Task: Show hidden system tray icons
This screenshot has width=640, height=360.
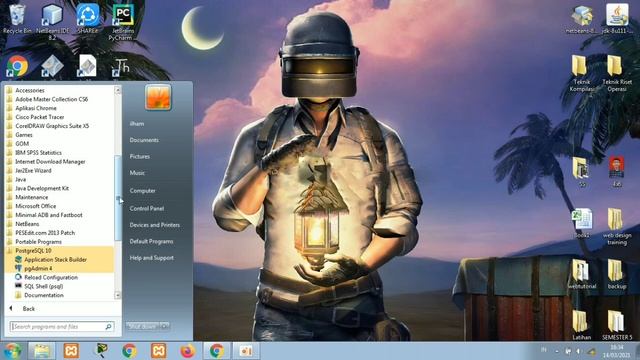Action: [x=557, y=351]
